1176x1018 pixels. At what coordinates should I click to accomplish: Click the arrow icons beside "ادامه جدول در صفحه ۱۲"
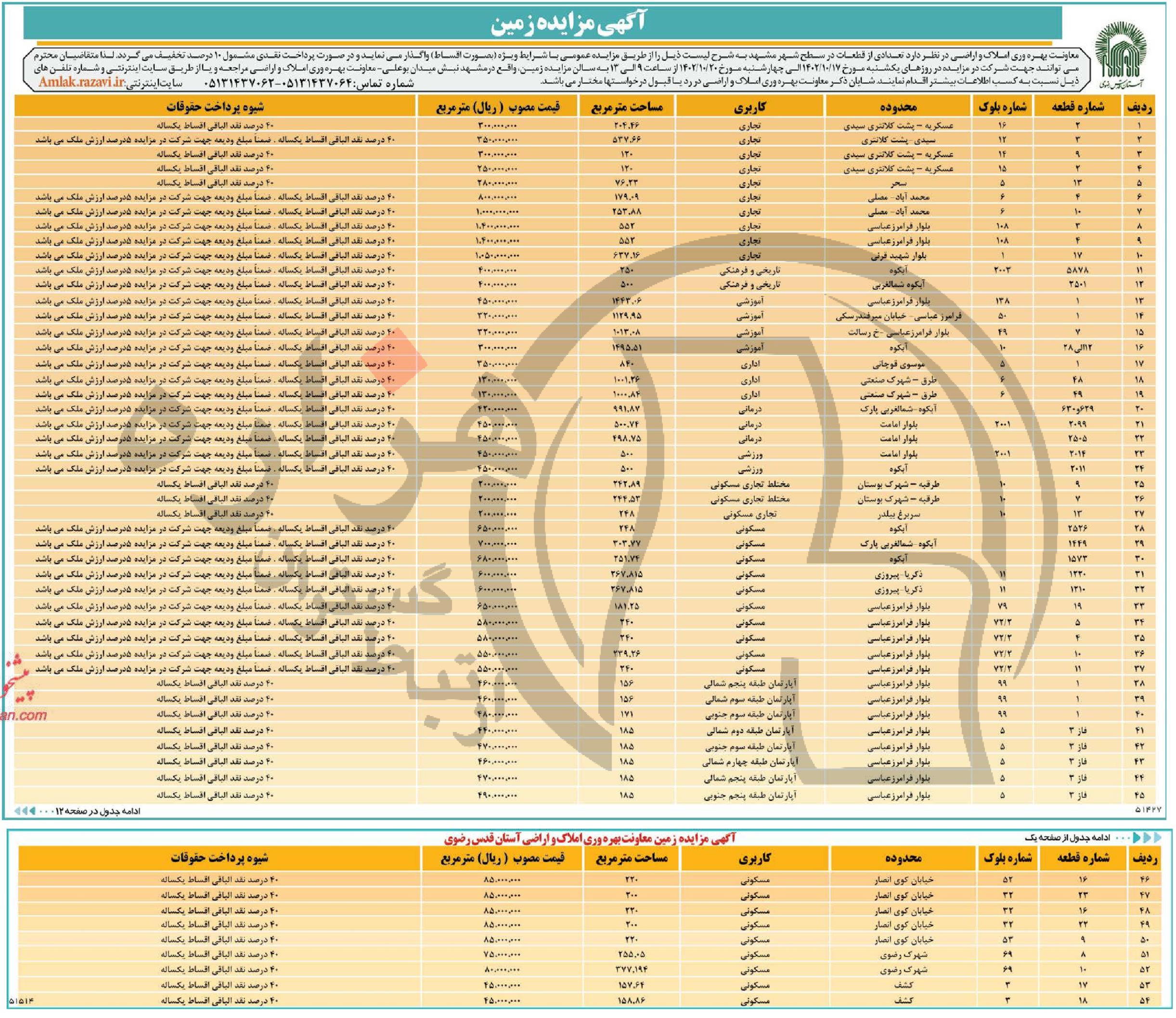26,811
